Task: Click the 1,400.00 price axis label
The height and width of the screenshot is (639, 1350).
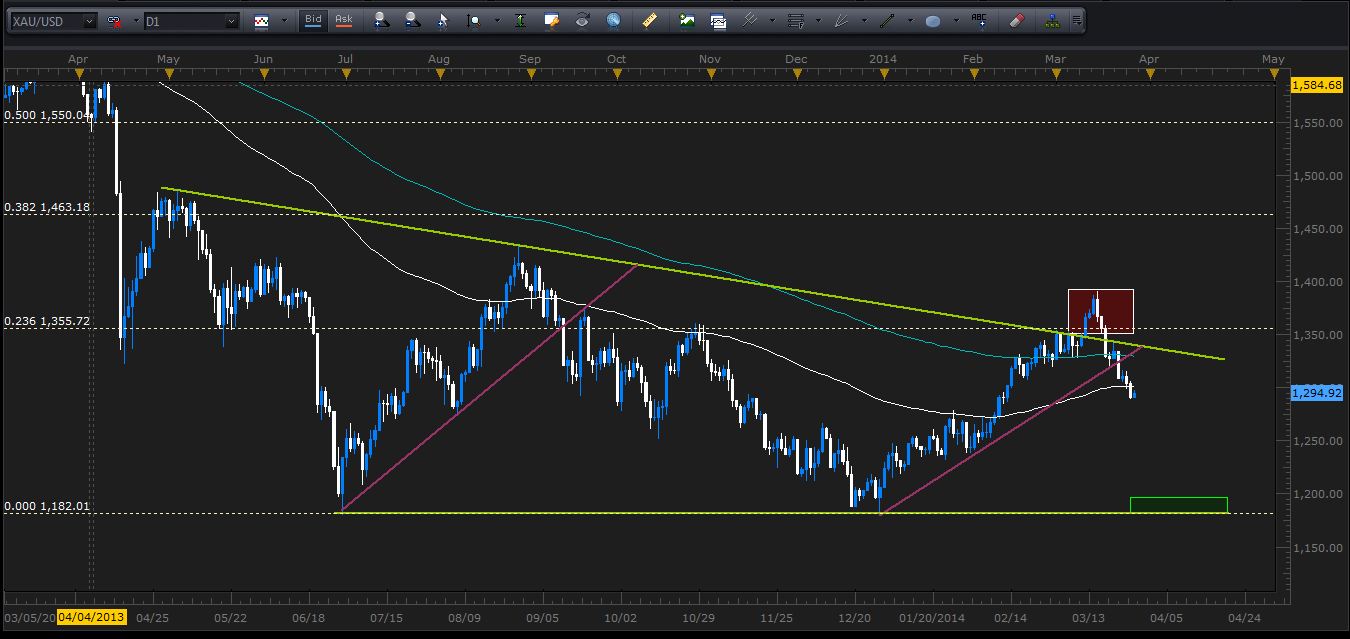Action: pyautogui.click(x=1316, y=282)
